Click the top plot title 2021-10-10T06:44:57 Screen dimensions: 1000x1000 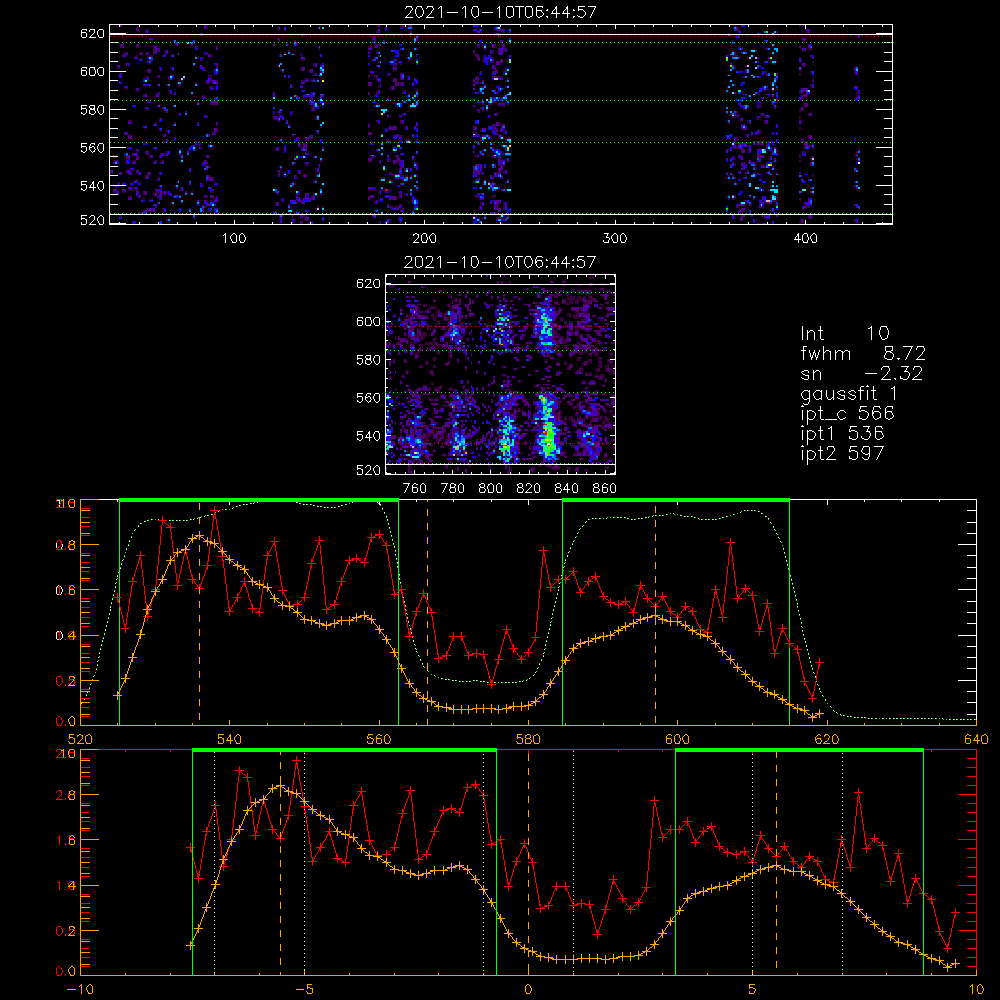tap(500, 12)
